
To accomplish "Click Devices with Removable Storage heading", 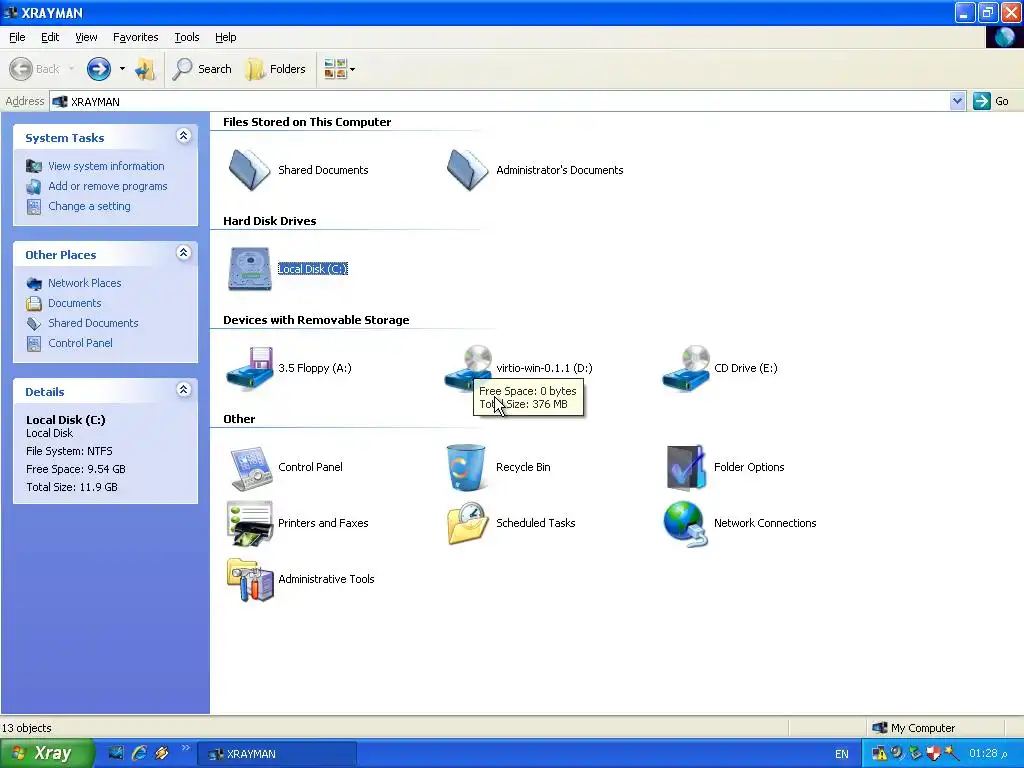I will pyautogui.click(x=316, y=320).
